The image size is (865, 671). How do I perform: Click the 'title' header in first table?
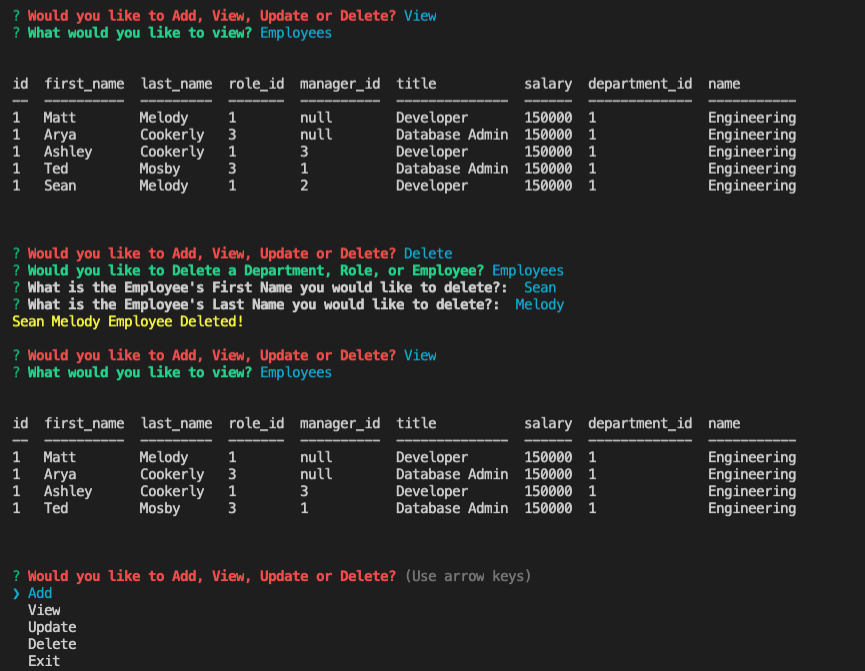(x=417, y=84)
